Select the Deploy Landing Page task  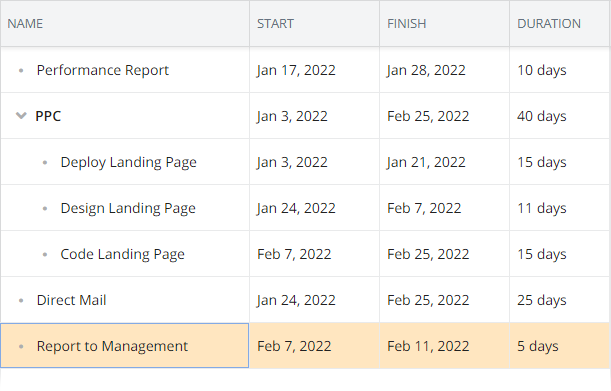tap(129, 162)
